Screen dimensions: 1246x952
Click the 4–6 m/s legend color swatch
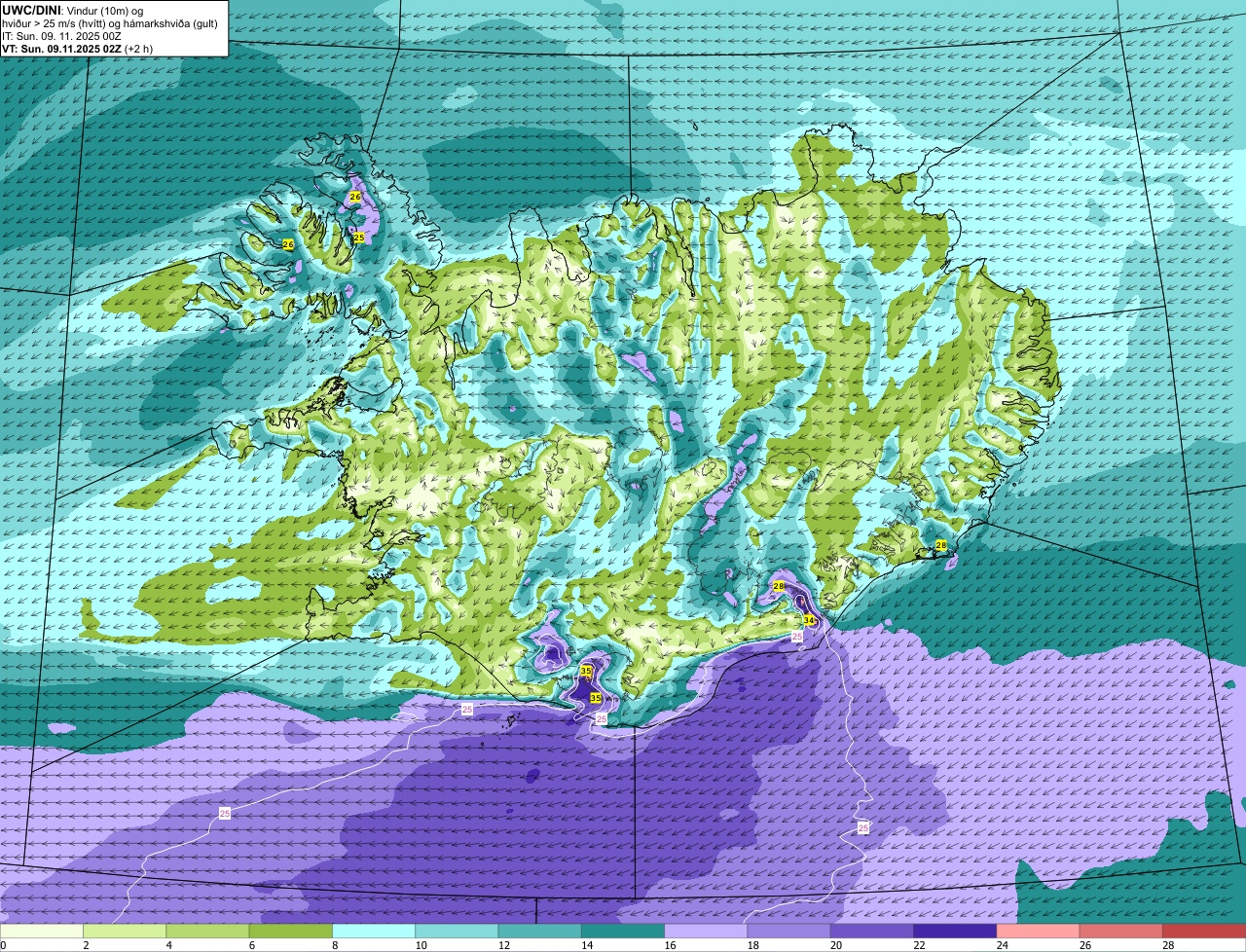coord(207,931)
